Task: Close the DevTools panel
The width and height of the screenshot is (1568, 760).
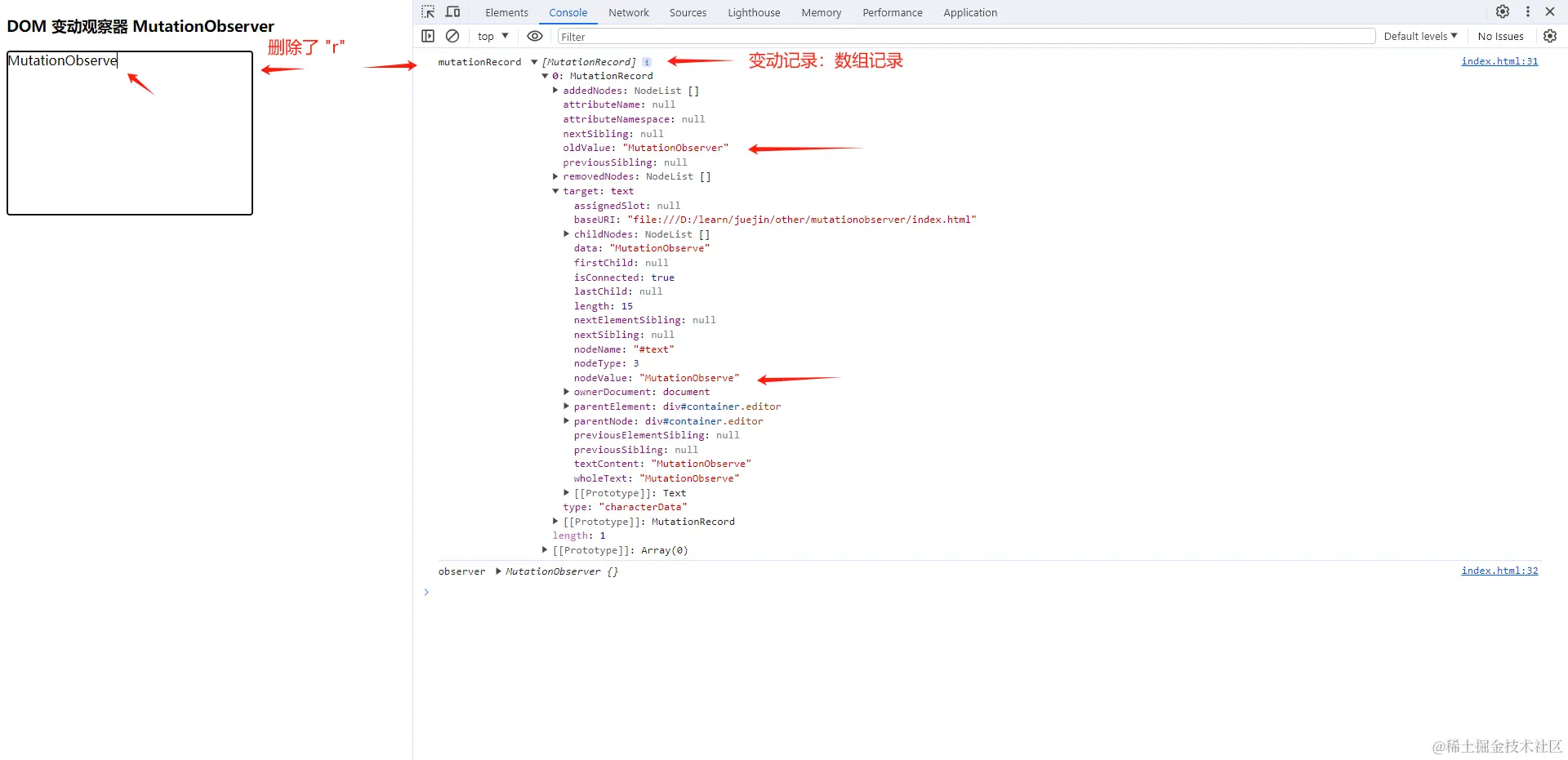Action: 1550,12
